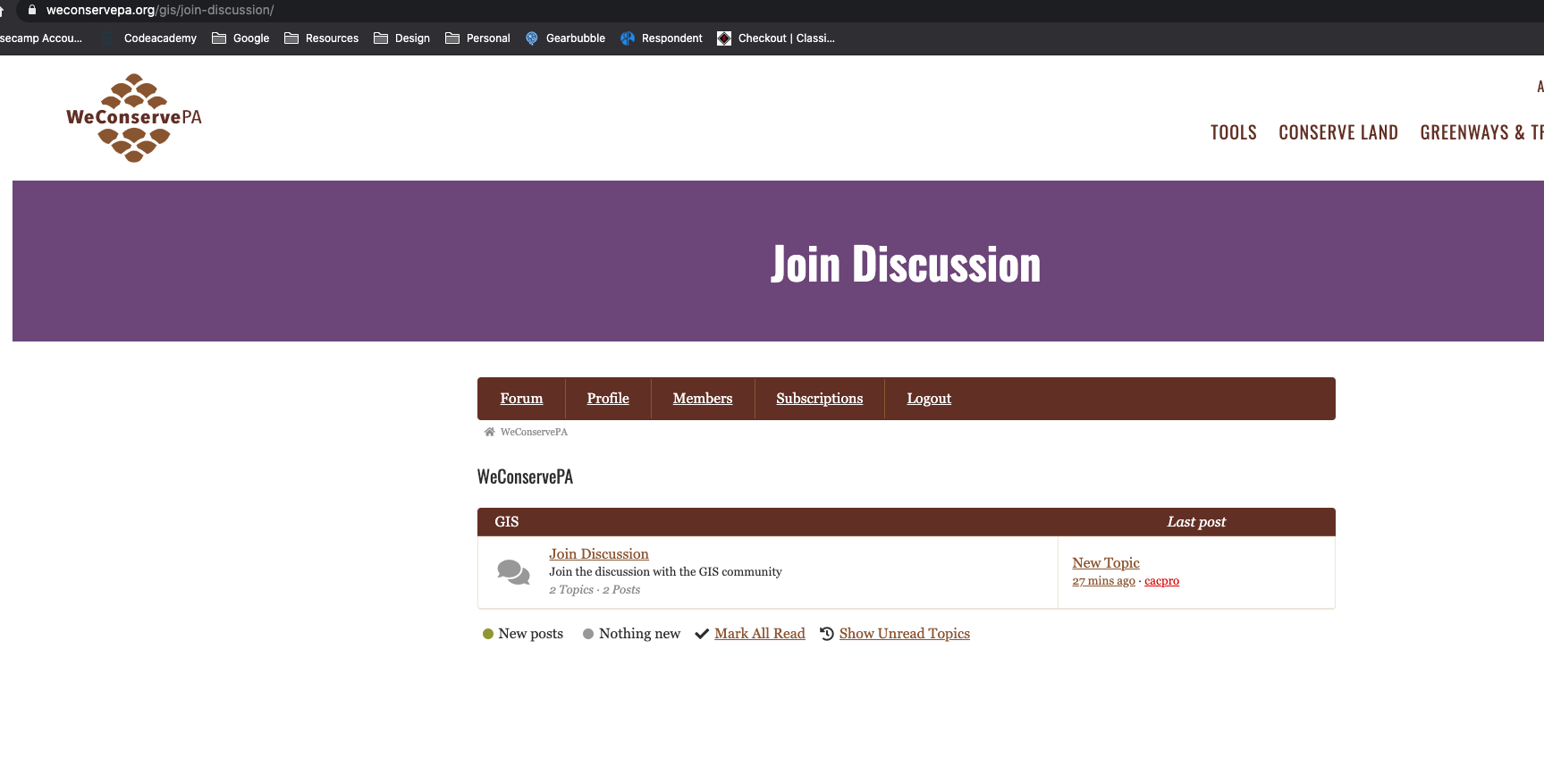
Task: Log out using the Logout link
Action: coord(928,399)
